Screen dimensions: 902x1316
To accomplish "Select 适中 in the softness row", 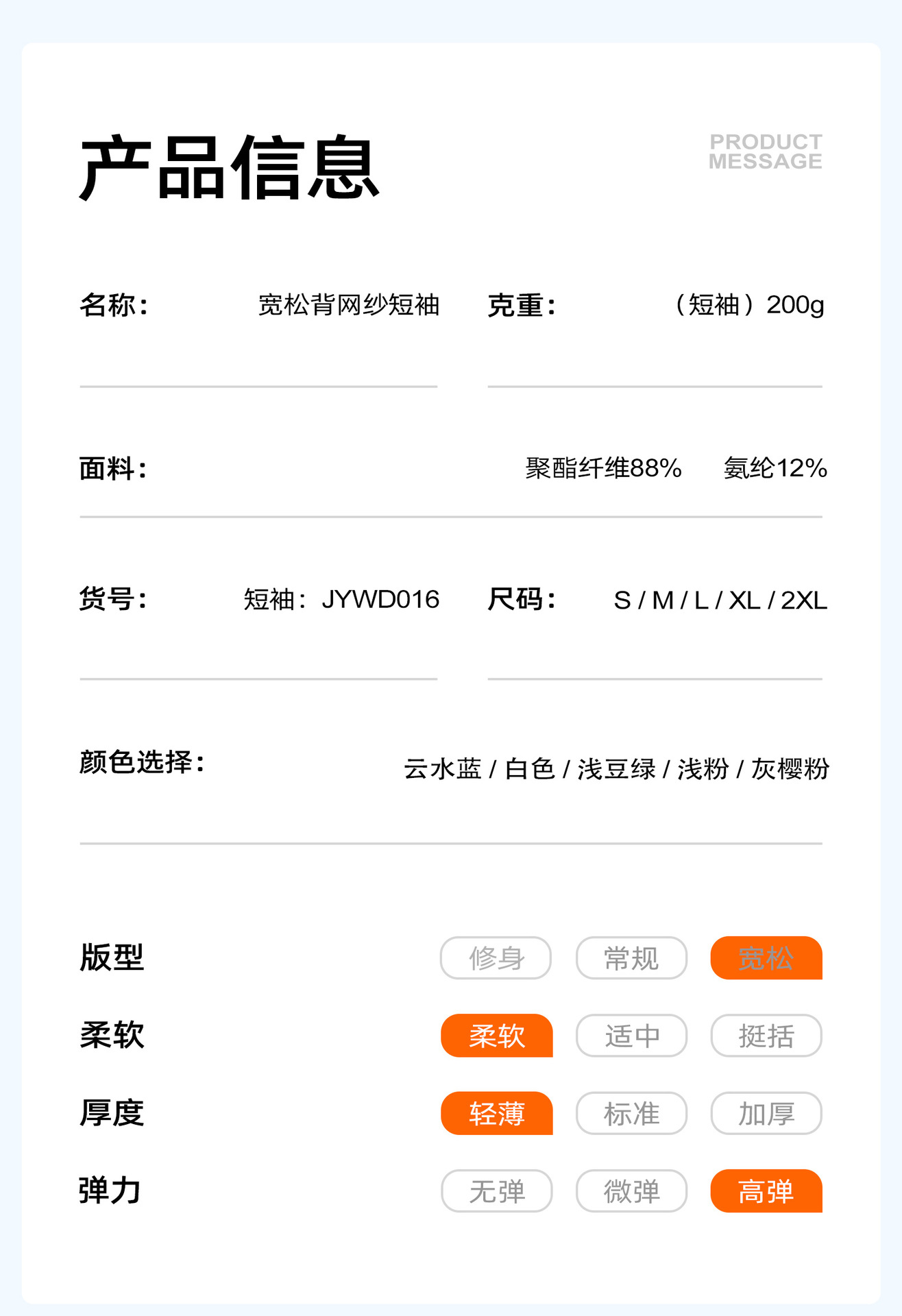I will pyautogui.click(x=631, y=1035).
